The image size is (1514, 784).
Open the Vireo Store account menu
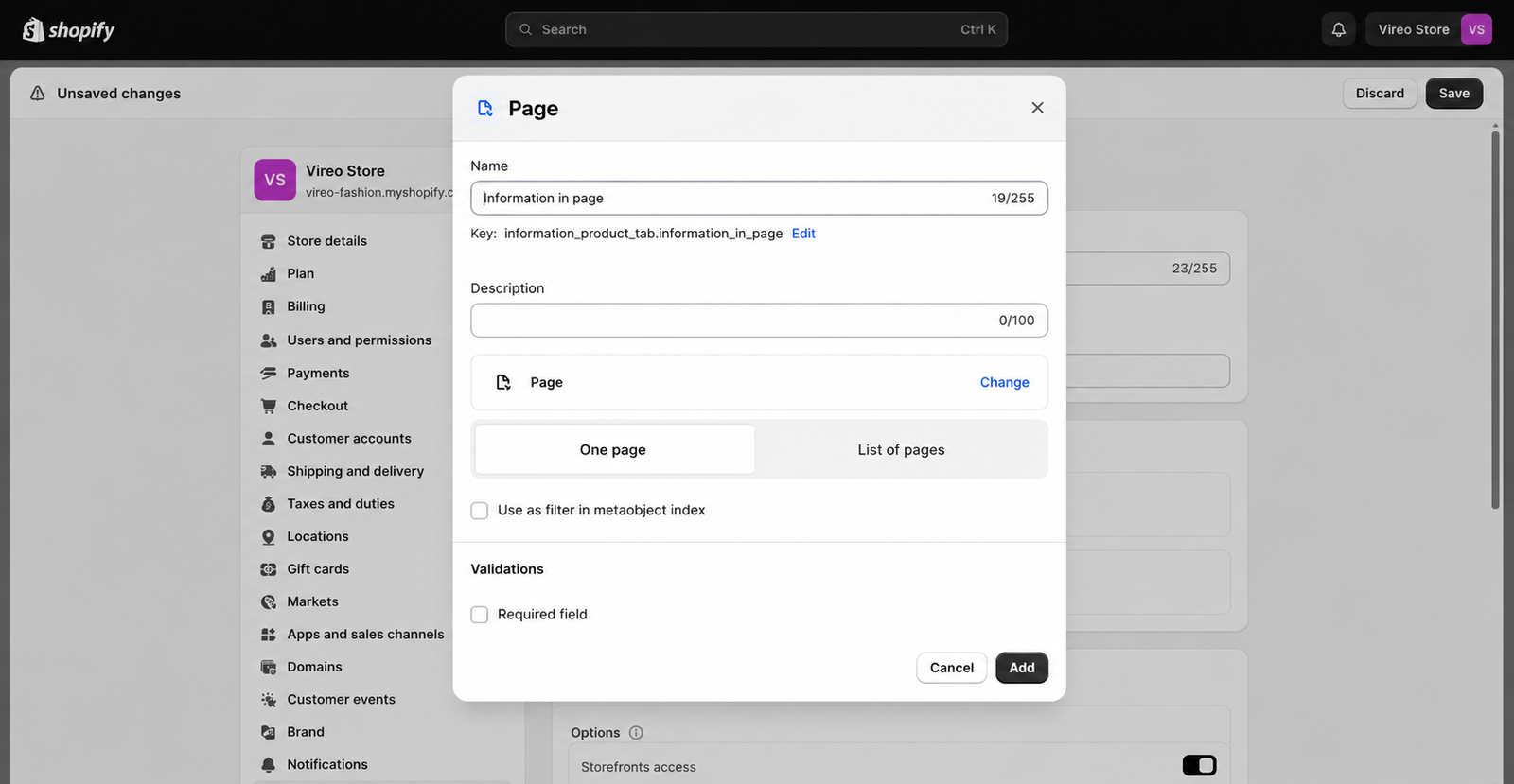[1429, 29]
